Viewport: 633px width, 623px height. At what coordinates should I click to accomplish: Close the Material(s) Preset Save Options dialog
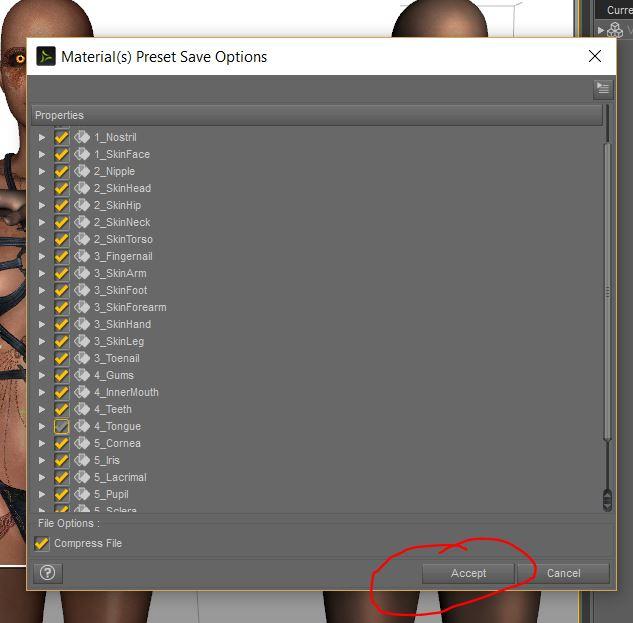[x=595, y=56]
